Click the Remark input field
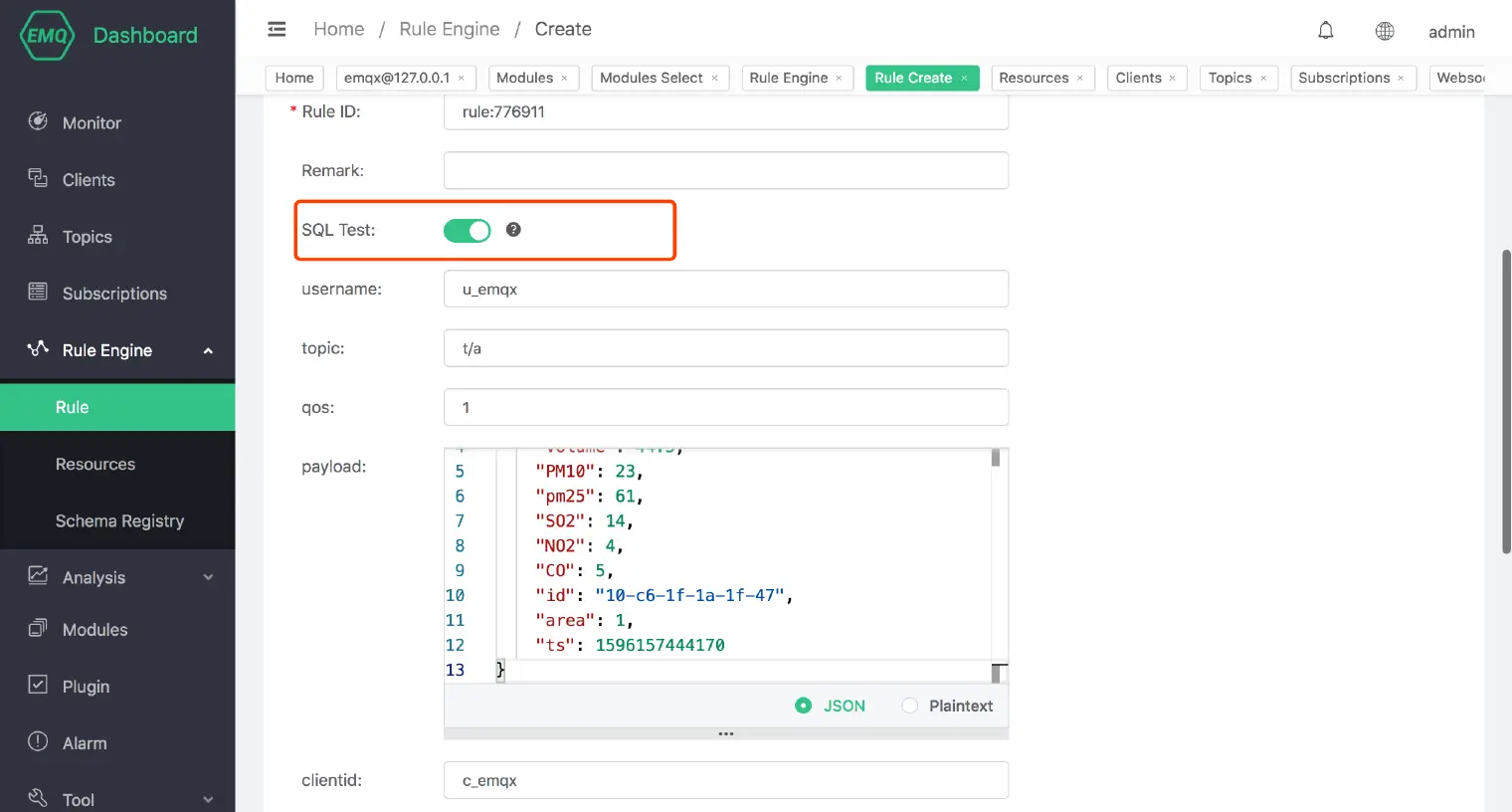Viewport: 1512px width, 812px height. pyautogui.click(x=726, y=170)
